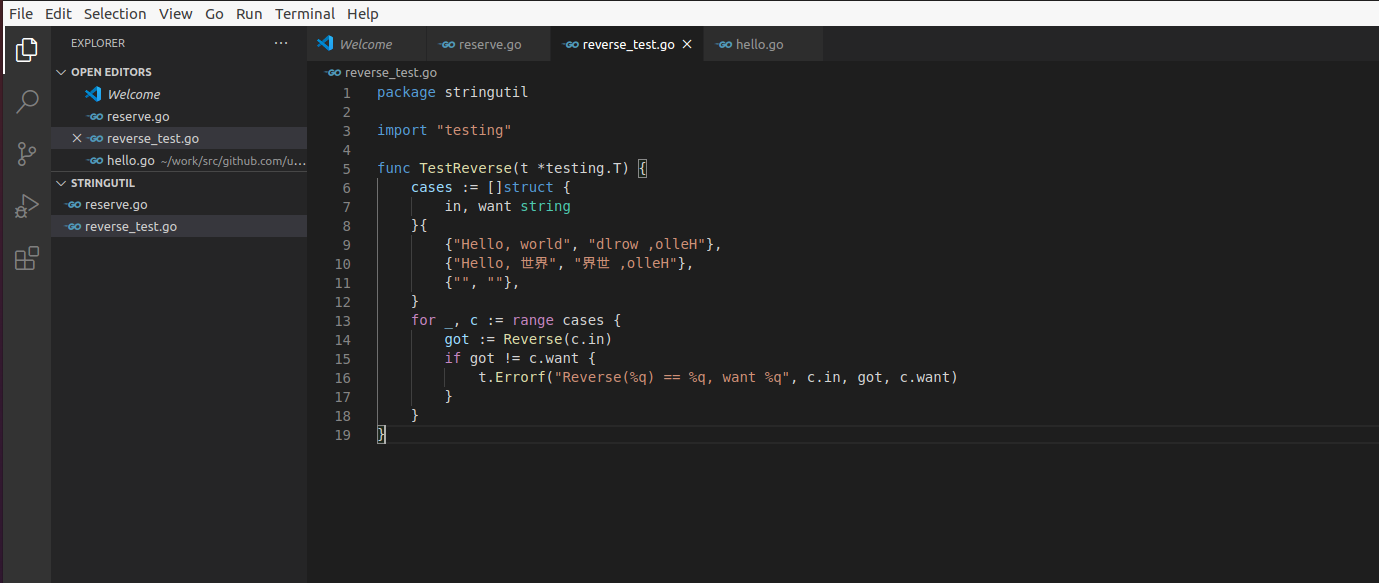Click Go icon on reserve.go tab
The image size is (1379, 583).
tap(447, 45)
